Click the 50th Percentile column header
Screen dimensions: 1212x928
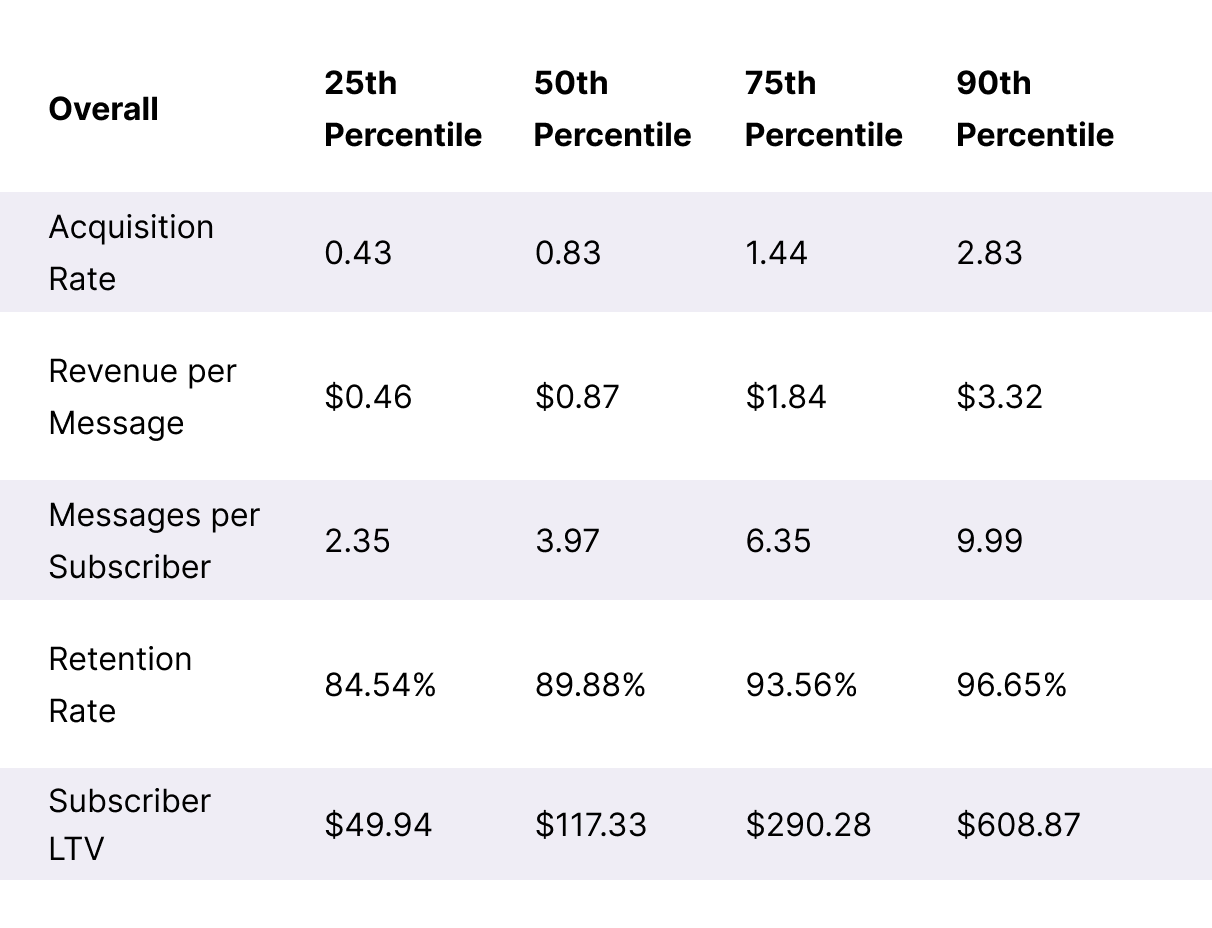[x=612, y=109]
